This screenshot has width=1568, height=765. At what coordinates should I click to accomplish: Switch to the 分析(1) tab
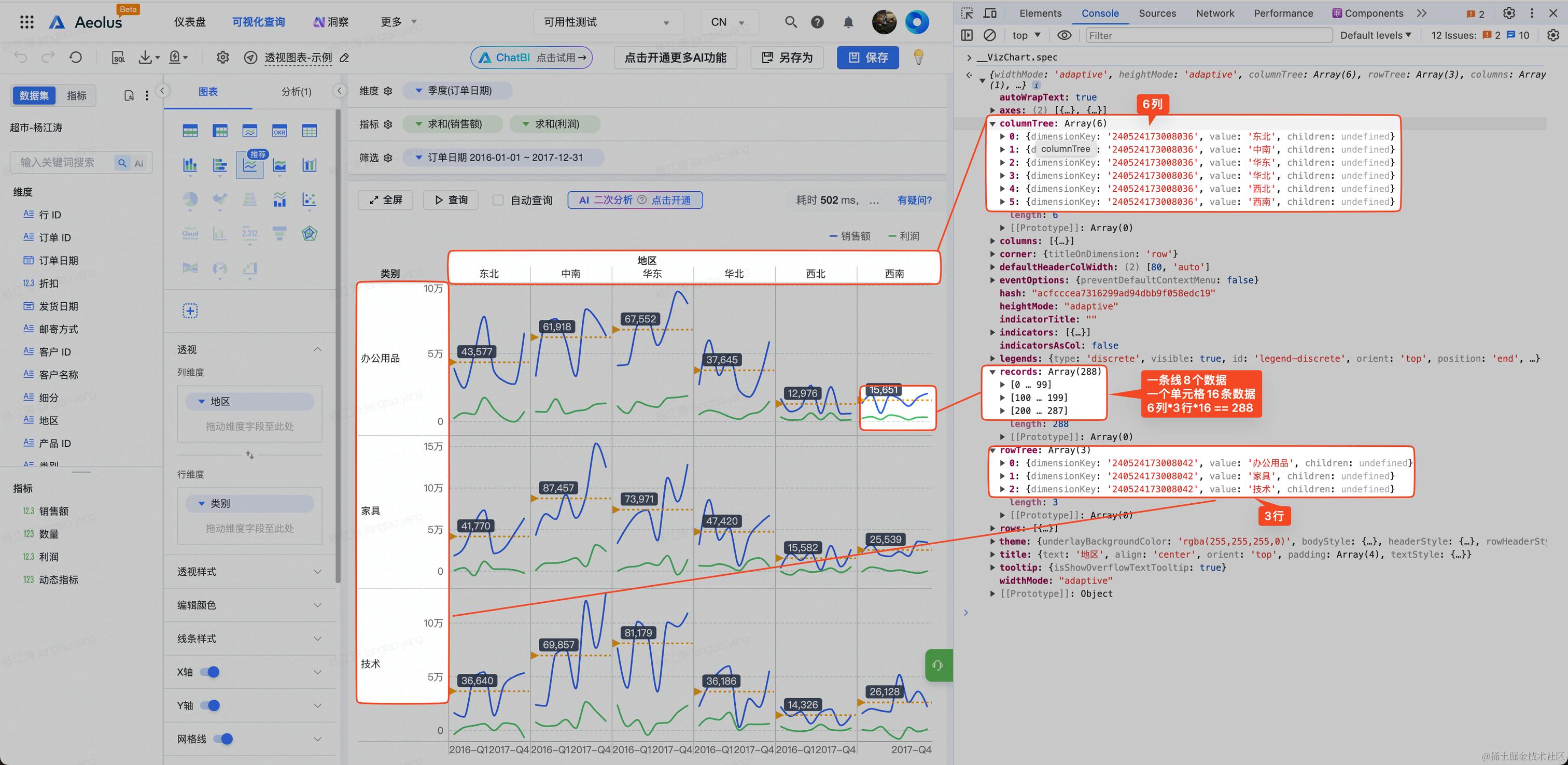click(x=296, y=92)
